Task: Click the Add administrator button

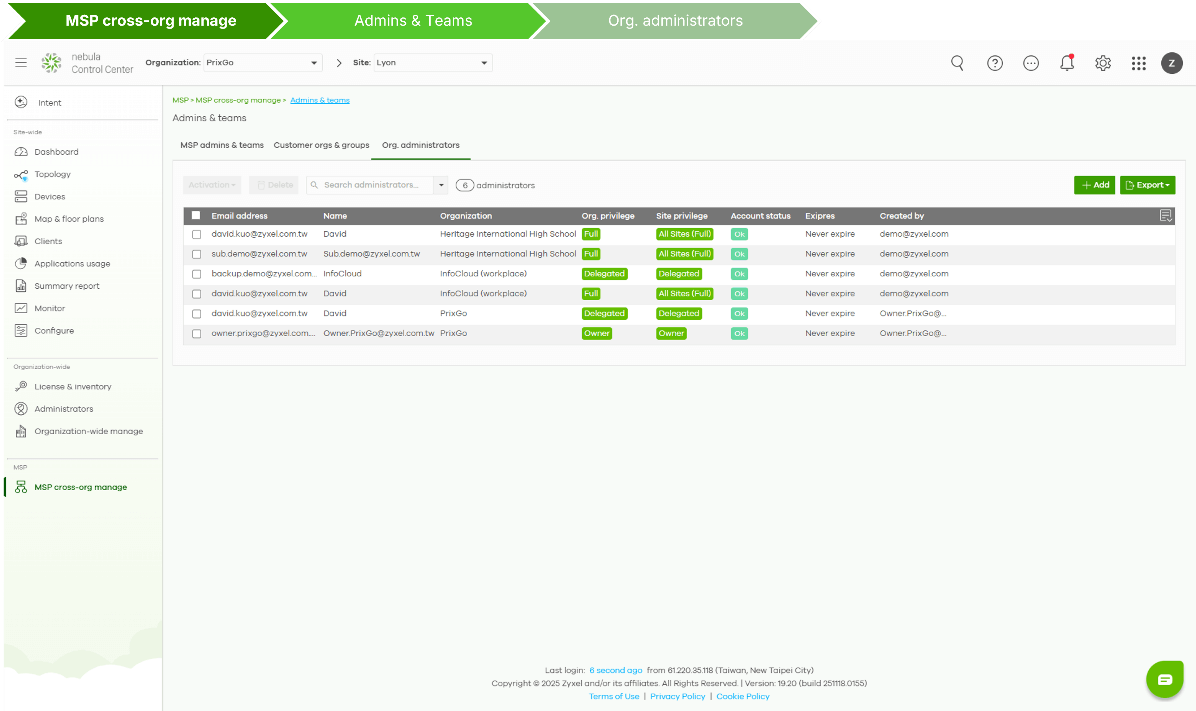Action: (x=1094, y=185)
